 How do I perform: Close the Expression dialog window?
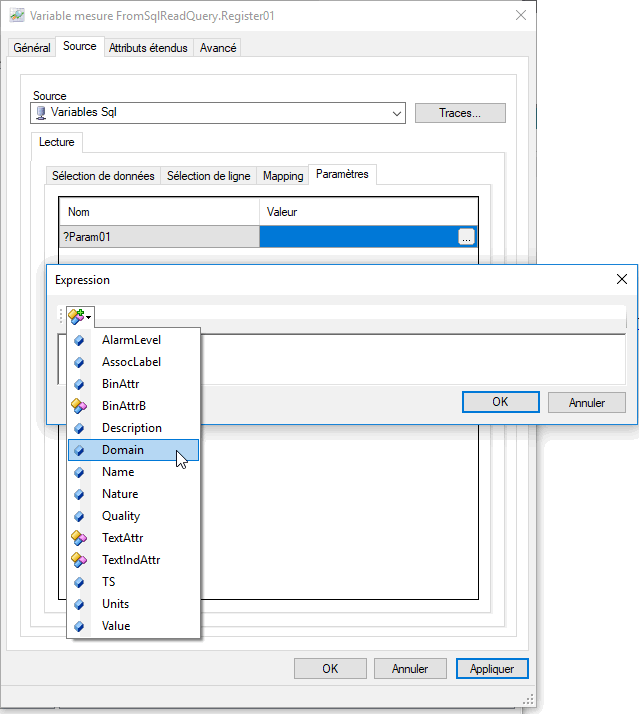pyautogui.click(x=621, y=280)
